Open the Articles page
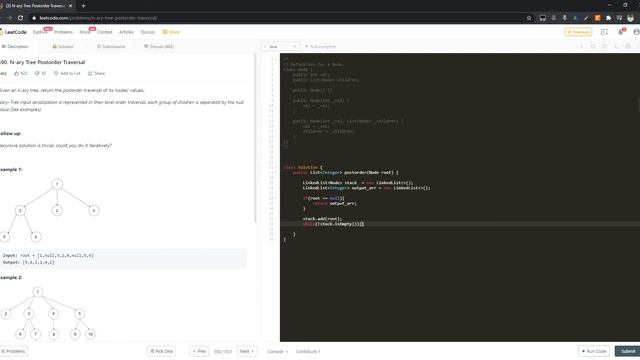Screen dimensions: 640x360 (x=126, y=32)
